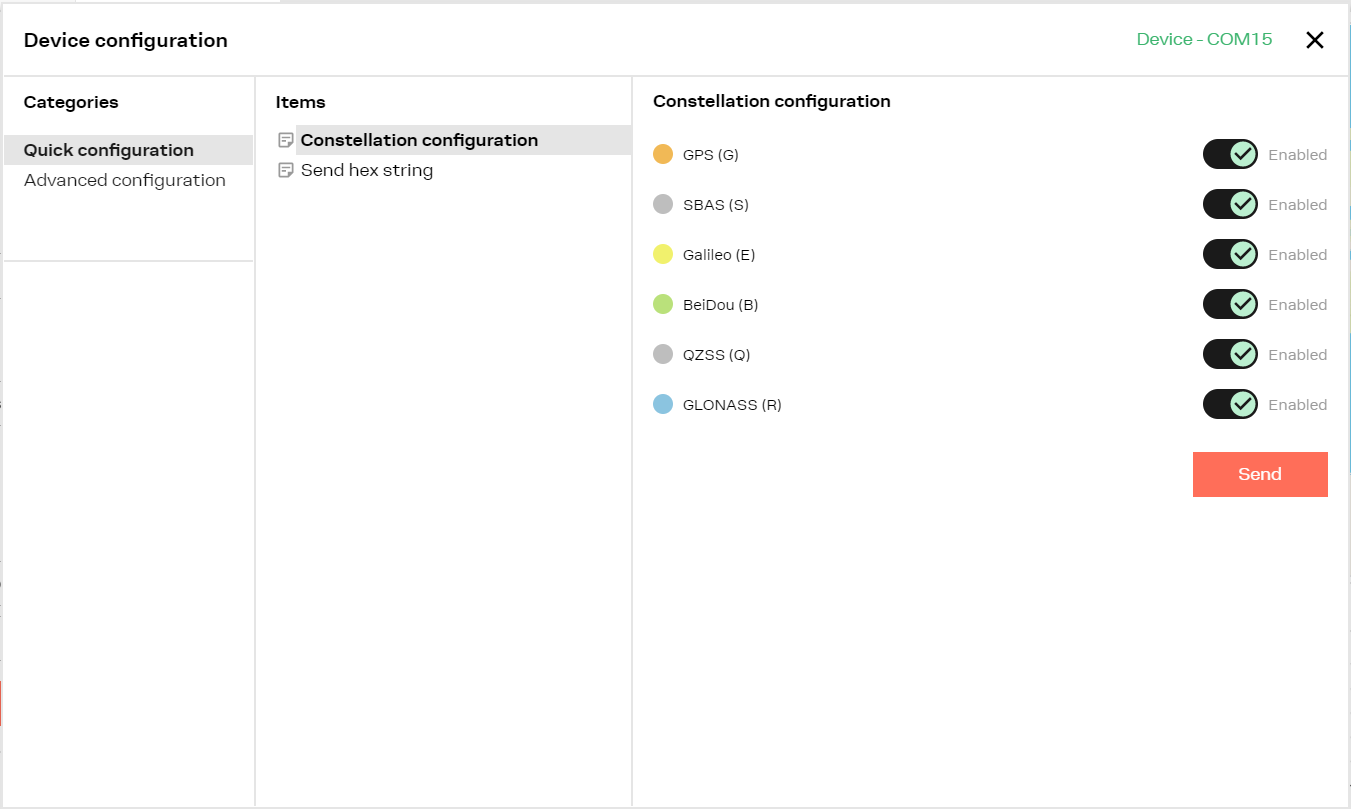Screen dimensions: 1351x809
Task: Toggle the QZSS (Q) switch
Action: click(1230, 354)
